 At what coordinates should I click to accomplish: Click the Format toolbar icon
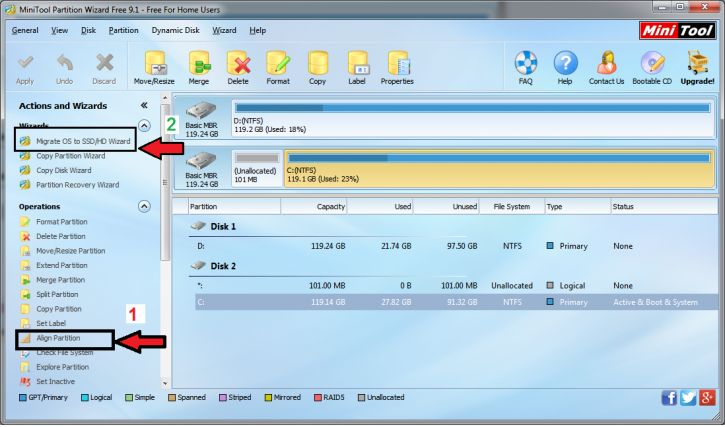[278, 63]
